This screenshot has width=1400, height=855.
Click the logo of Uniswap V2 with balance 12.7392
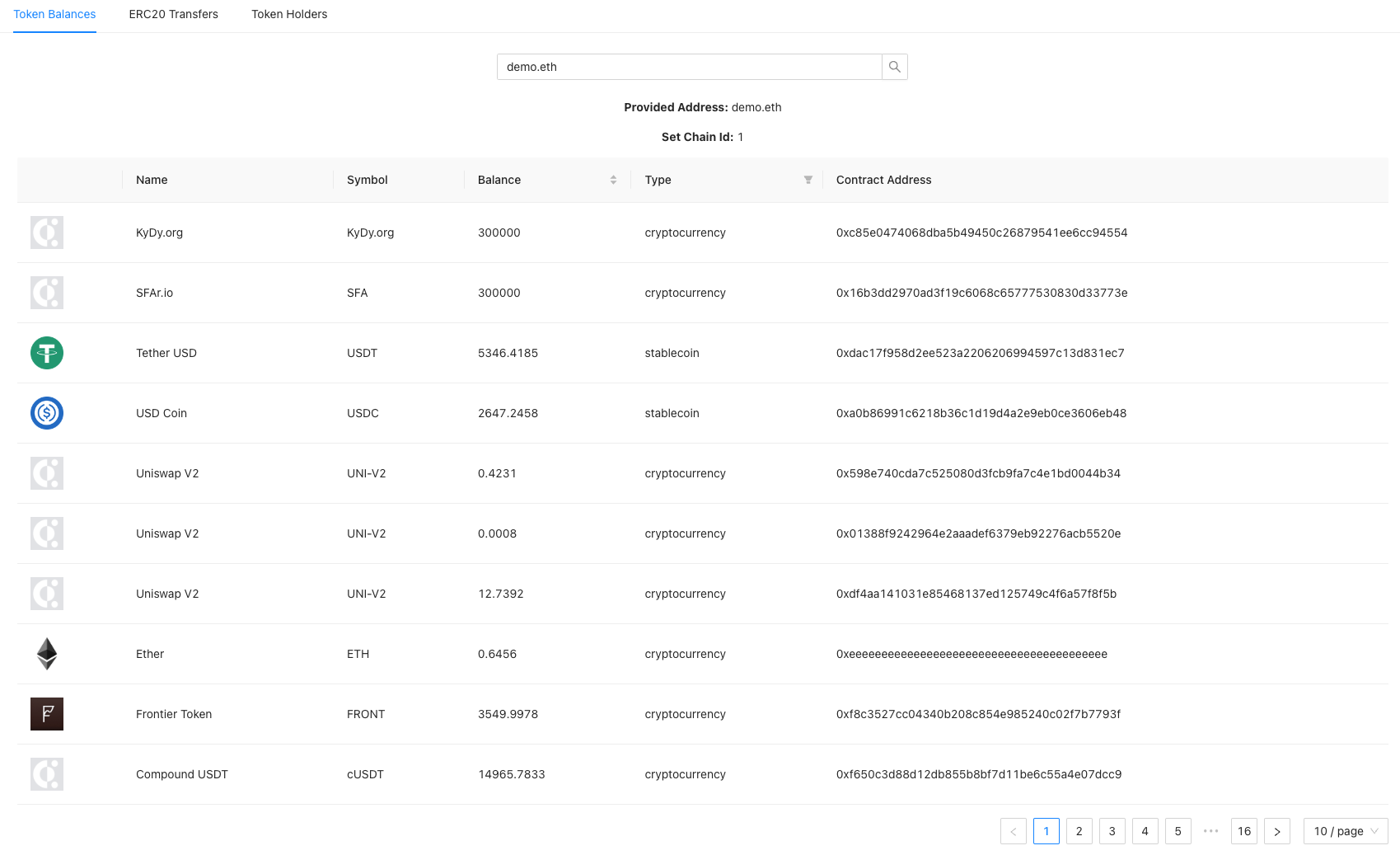coord(47,594)
